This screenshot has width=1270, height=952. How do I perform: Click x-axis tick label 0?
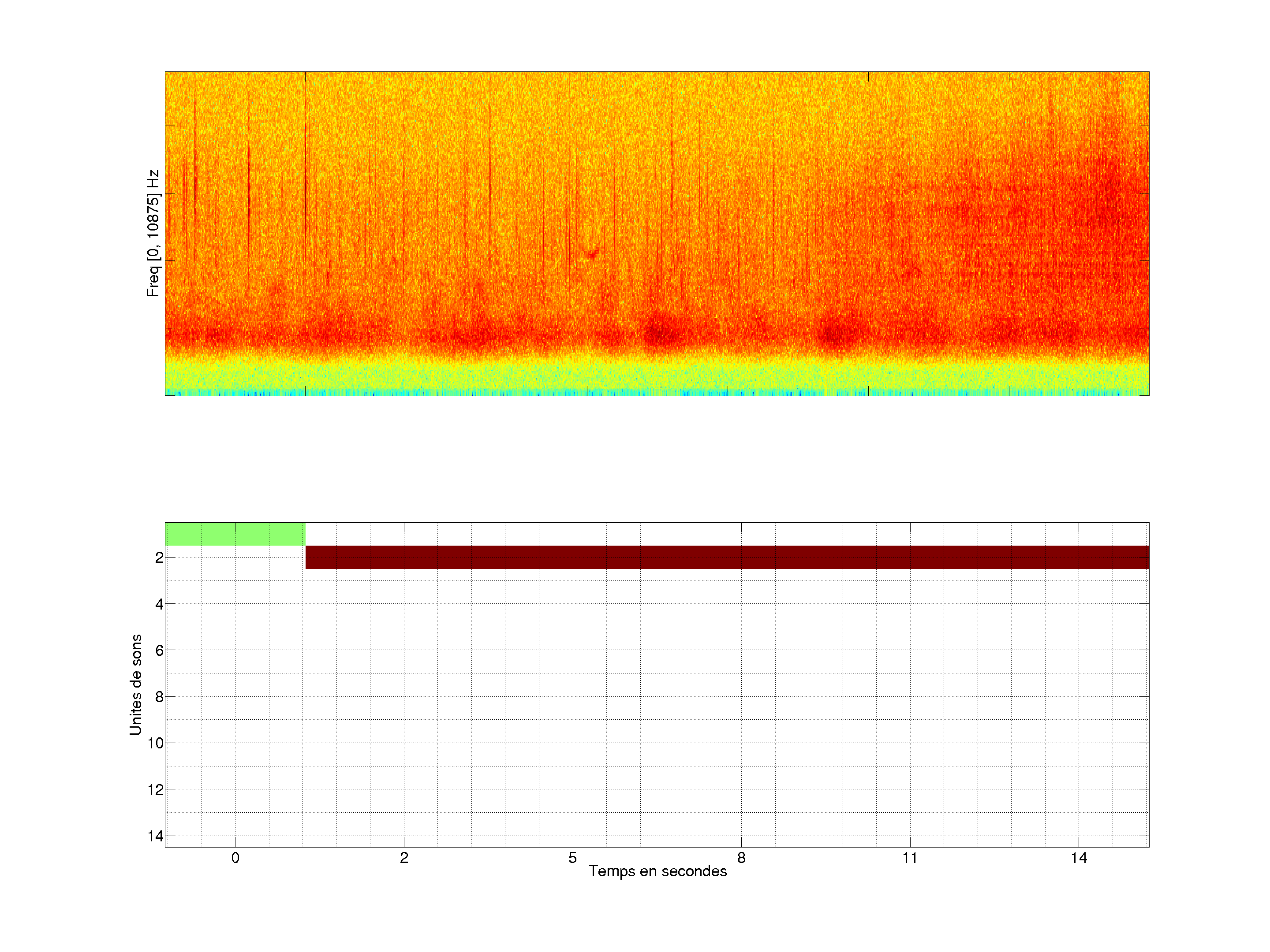point(235,858)
